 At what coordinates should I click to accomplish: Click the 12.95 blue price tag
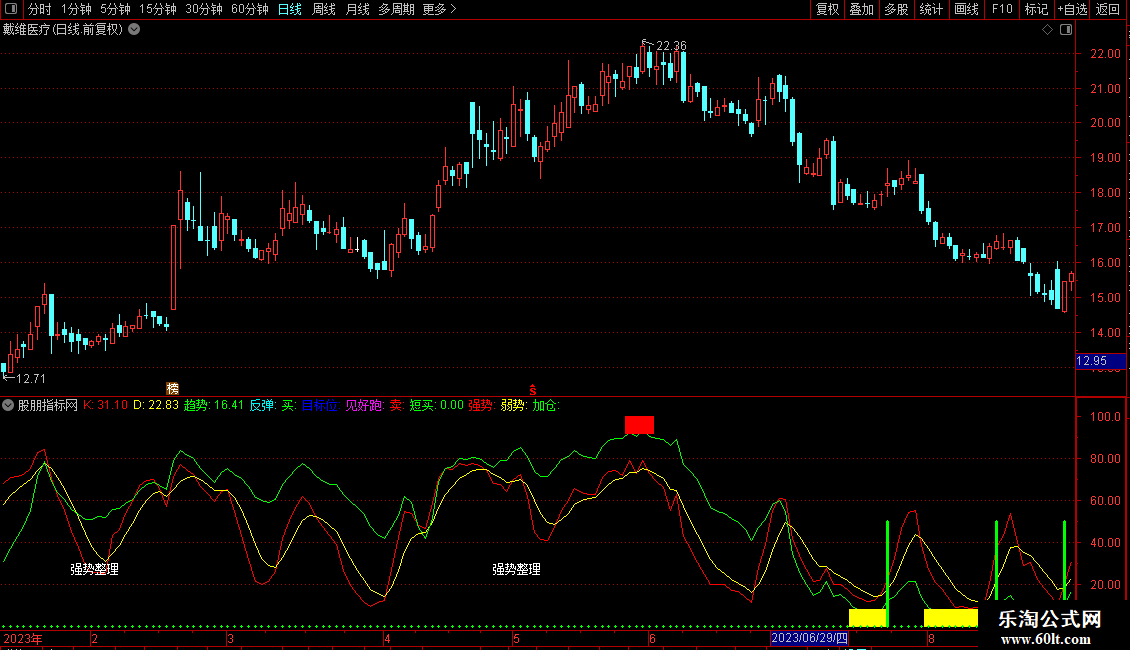click(1091, 361)
